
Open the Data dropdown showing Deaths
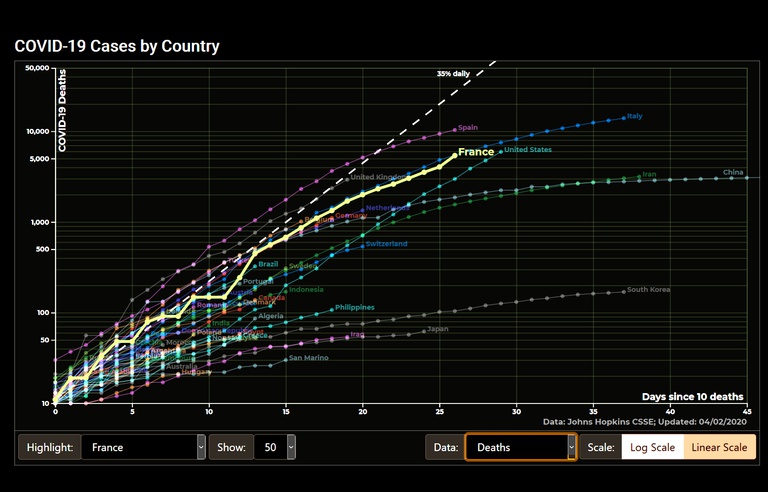[x=520, y=447]
